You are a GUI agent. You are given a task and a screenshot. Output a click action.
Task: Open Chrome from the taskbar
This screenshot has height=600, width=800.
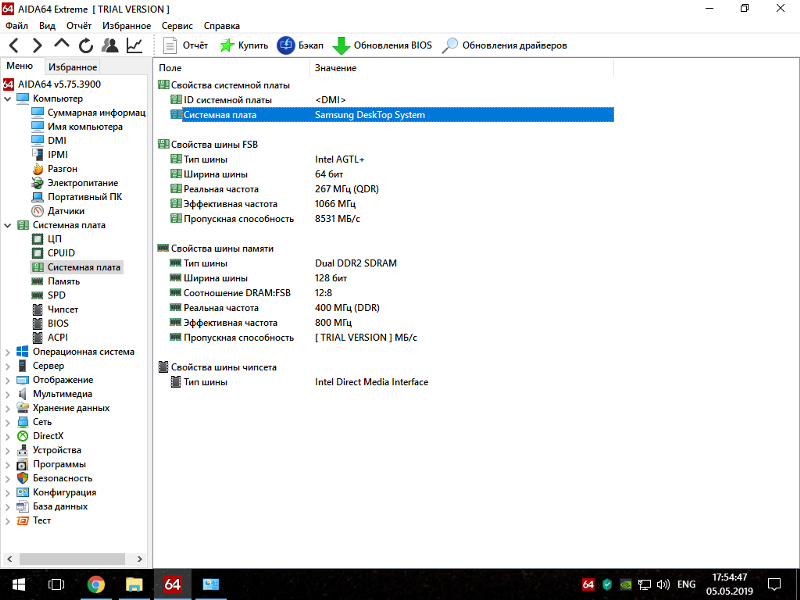tap(96, 583)
